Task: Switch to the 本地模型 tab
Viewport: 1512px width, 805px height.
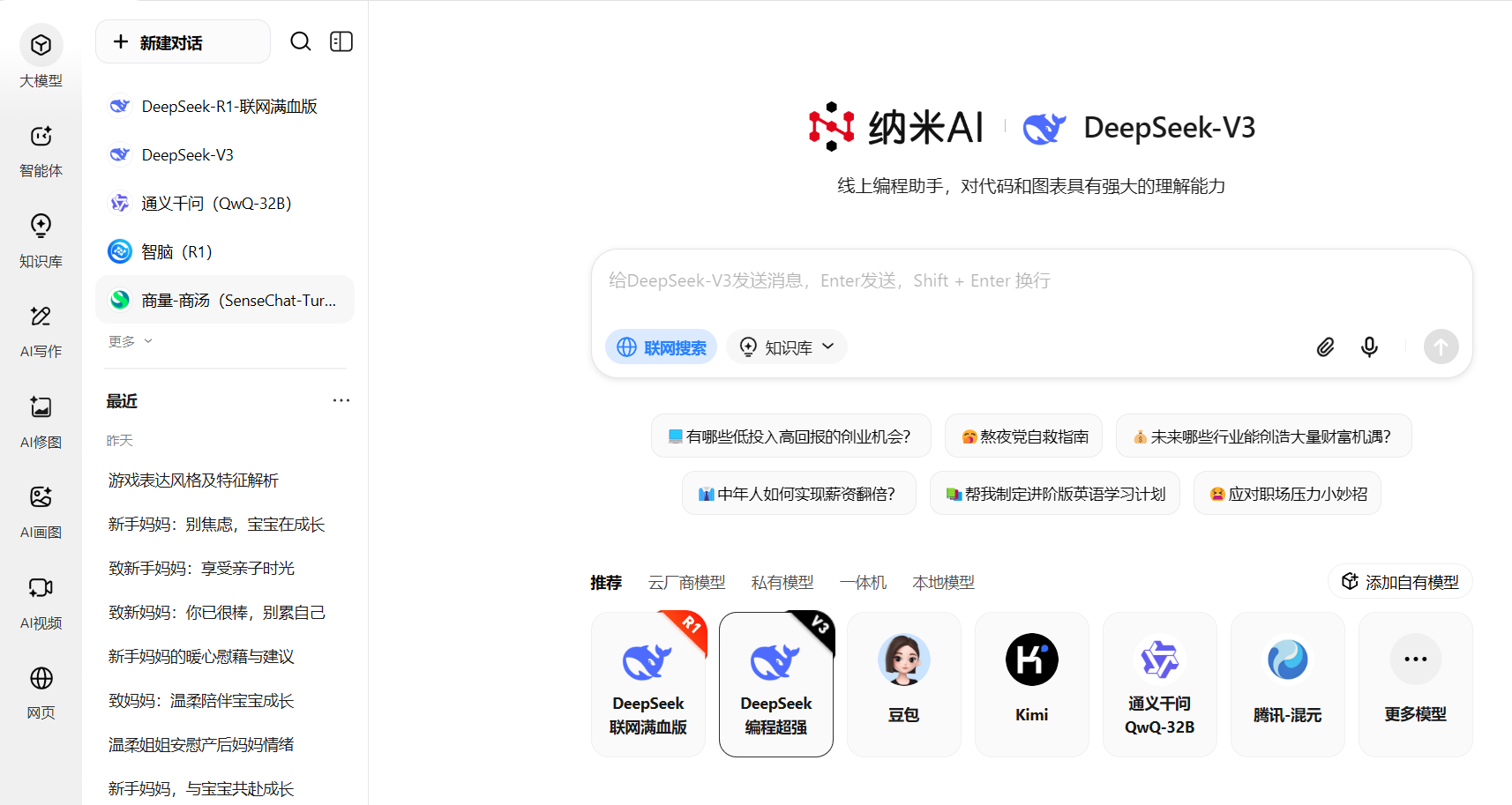Action: tap(944, 582)
